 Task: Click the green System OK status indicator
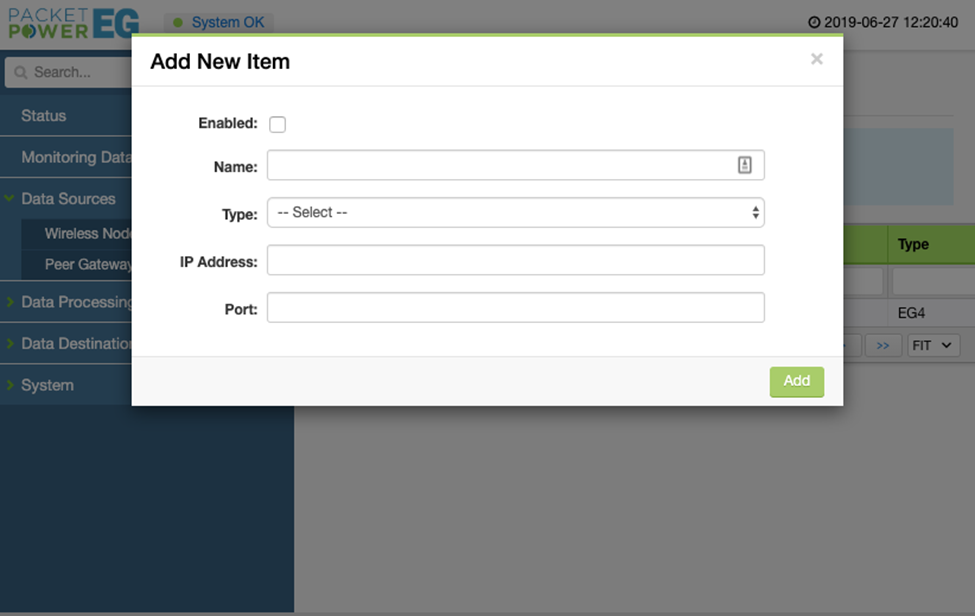(x=179, y=22)
